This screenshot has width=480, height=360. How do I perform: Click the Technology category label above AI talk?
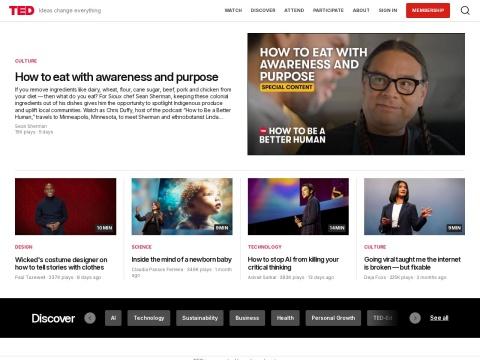(265, 247)
